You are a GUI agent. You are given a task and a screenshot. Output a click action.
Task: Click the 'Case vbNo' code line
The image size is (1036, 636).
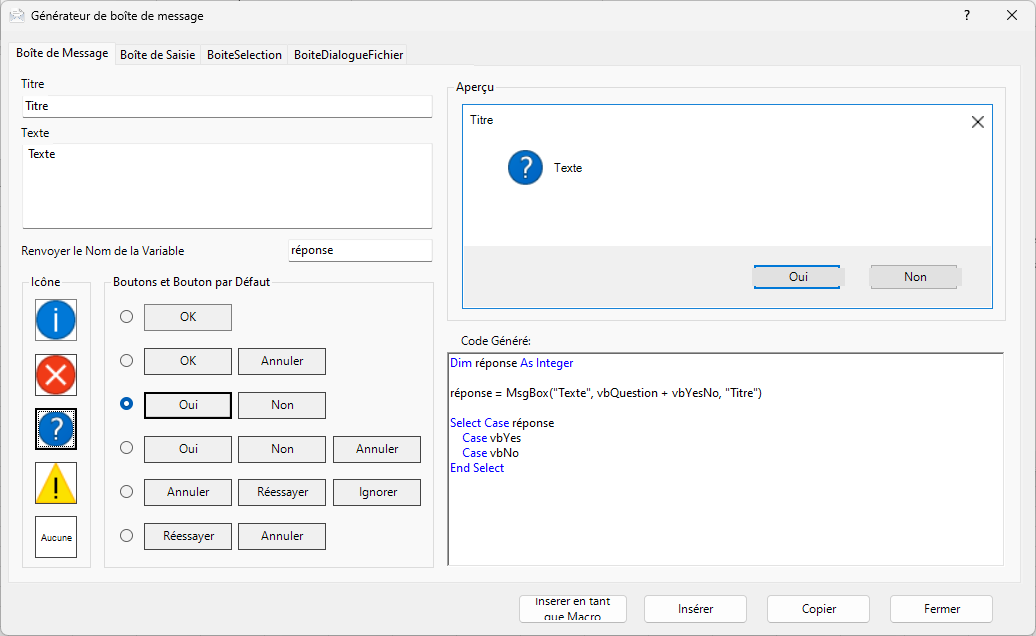490,453
